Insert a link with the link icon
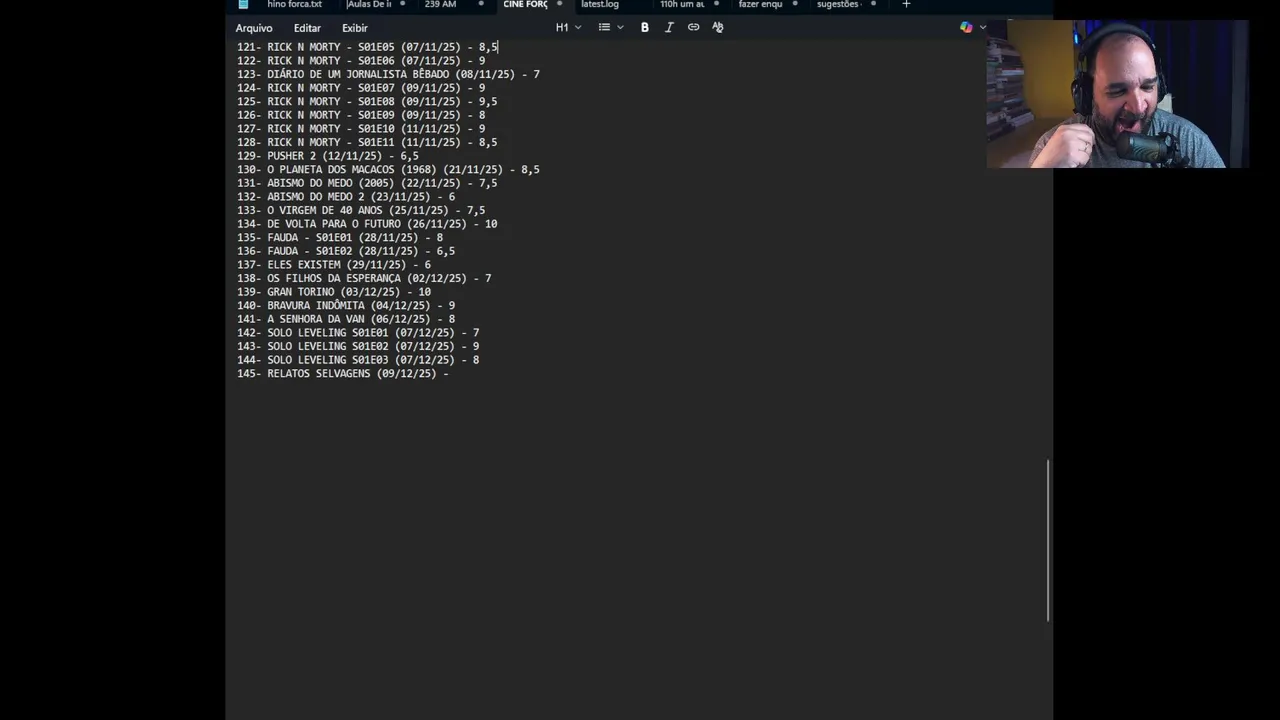The width and height of the screenshot is (1280, 720). [693, 28]
